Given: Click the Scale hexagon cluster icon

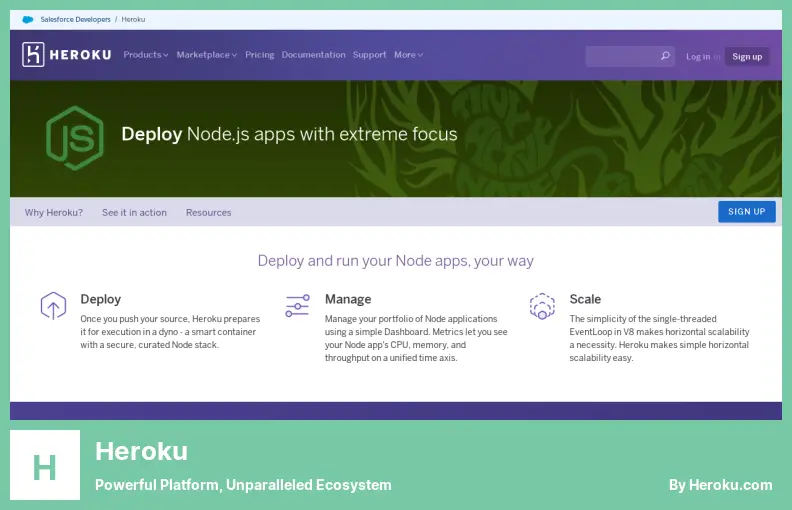Looking at the screenshot, I should tap(542, 306).
